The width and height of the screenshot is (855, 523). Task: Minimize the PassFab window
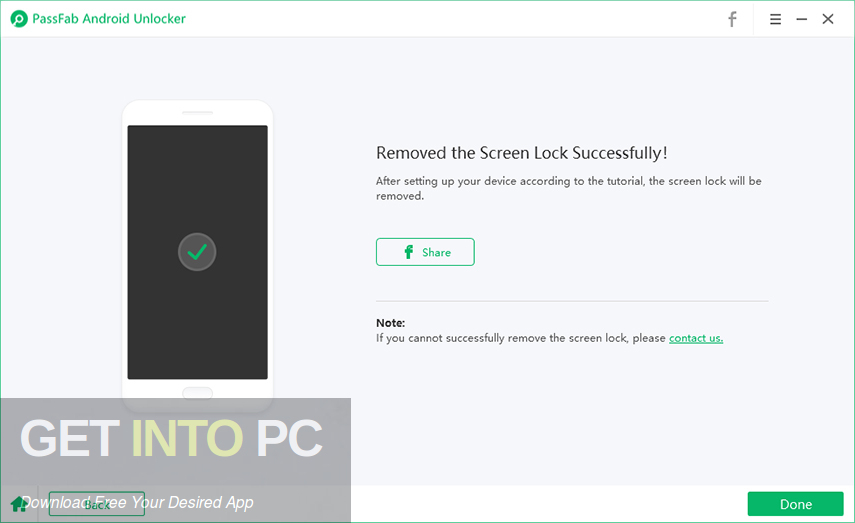click(x=801, y=19)
